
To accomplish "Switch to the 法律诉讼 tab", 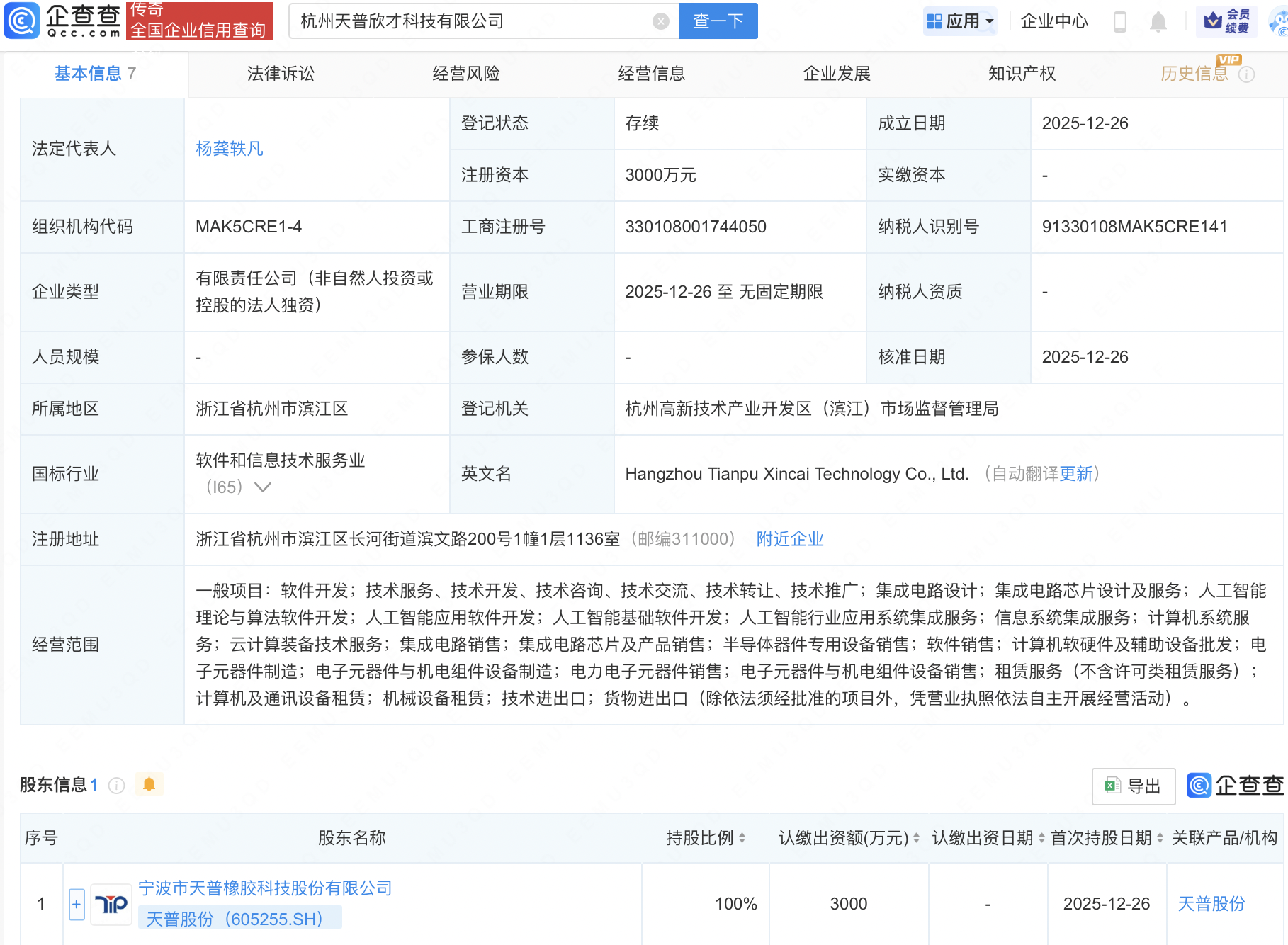I will [x=281, y=74].
